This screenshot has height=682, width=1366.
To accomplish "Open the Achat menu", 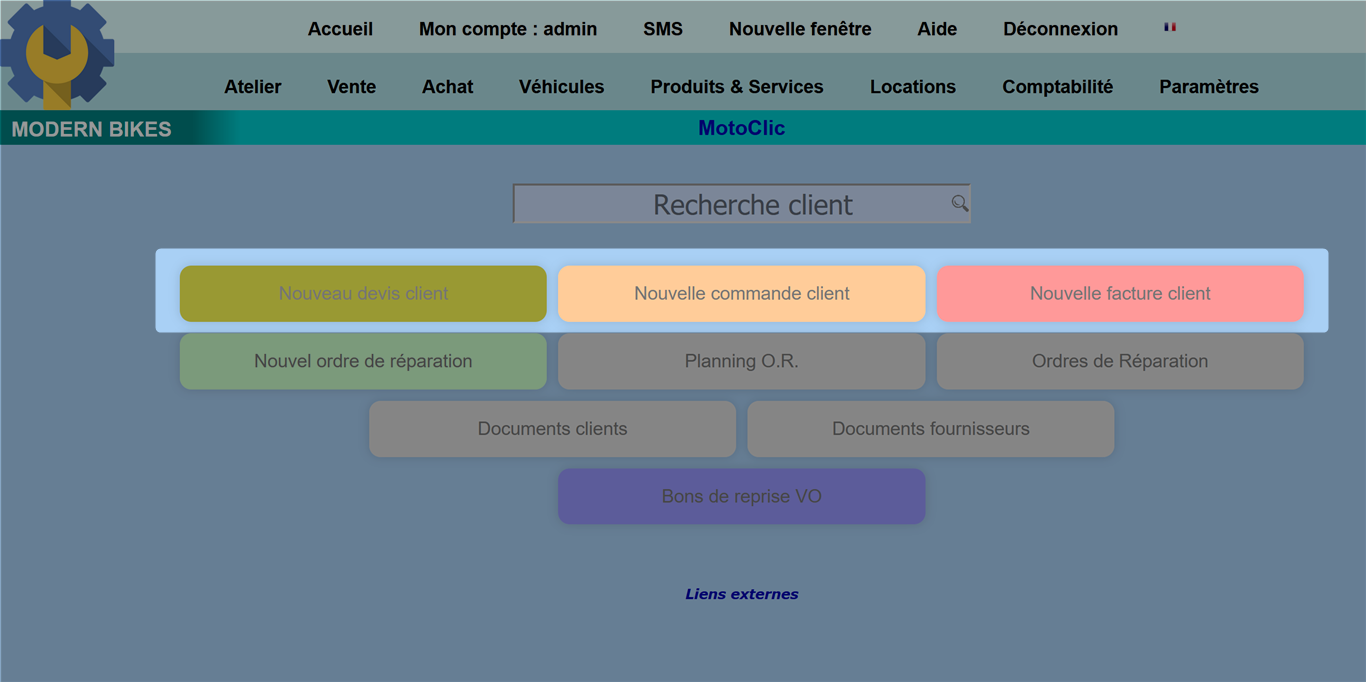I will click(x=448, y=87).
